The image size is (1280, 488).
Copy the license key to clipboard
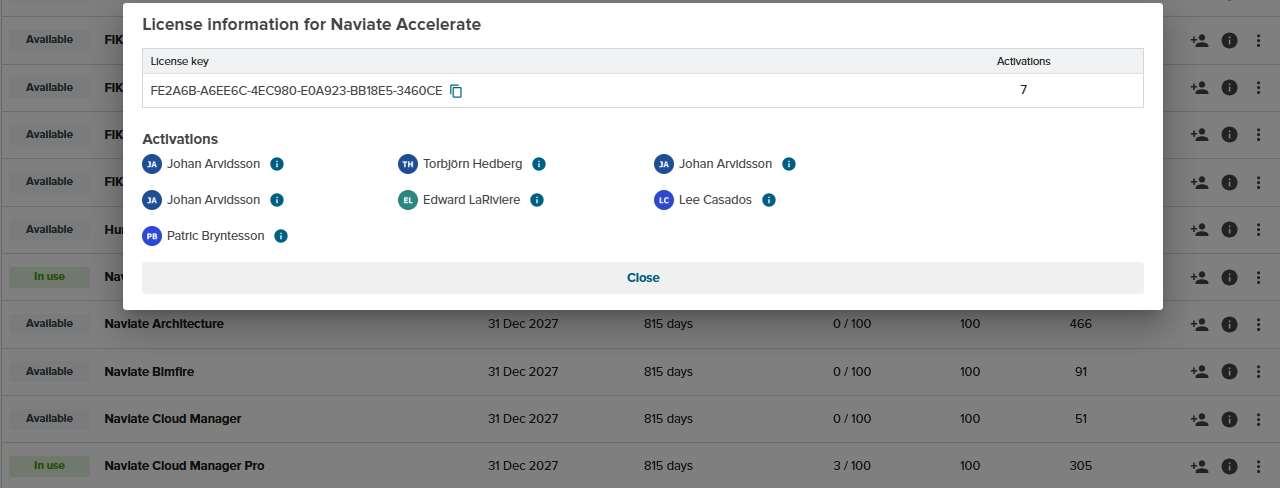coord(456,91)
